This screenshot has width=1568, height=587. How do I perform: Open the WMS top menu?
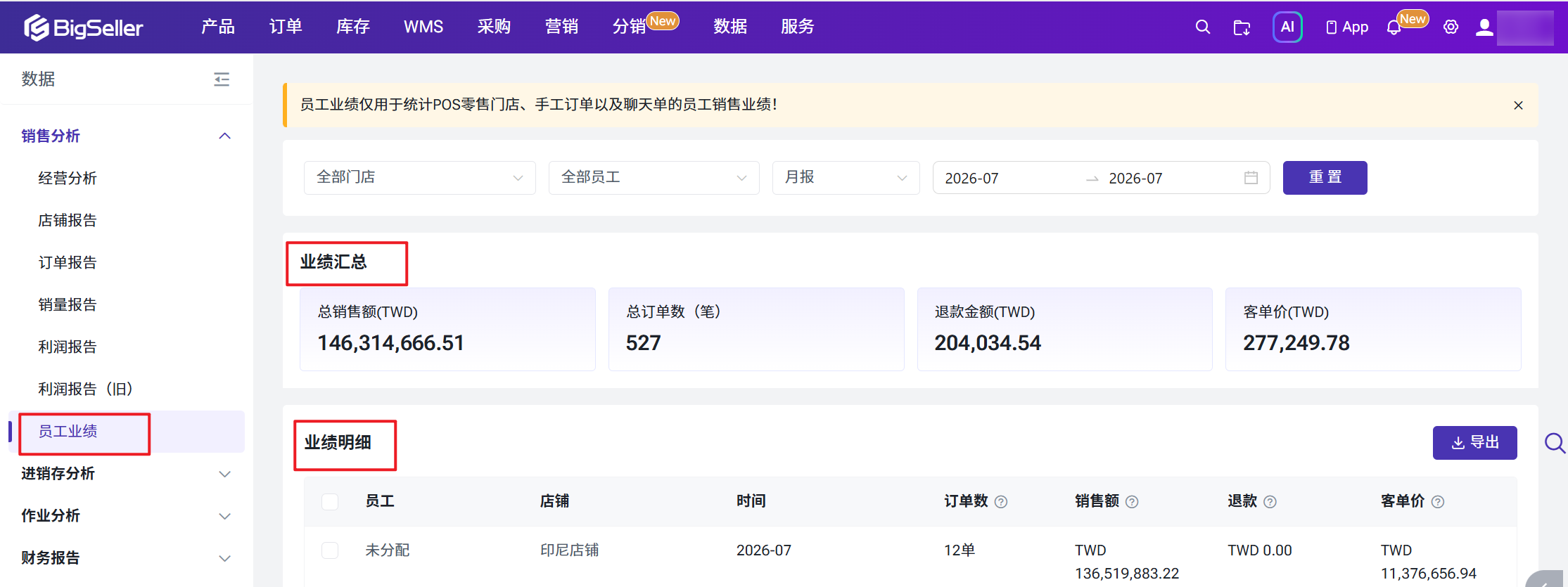(x=423, y=27)
